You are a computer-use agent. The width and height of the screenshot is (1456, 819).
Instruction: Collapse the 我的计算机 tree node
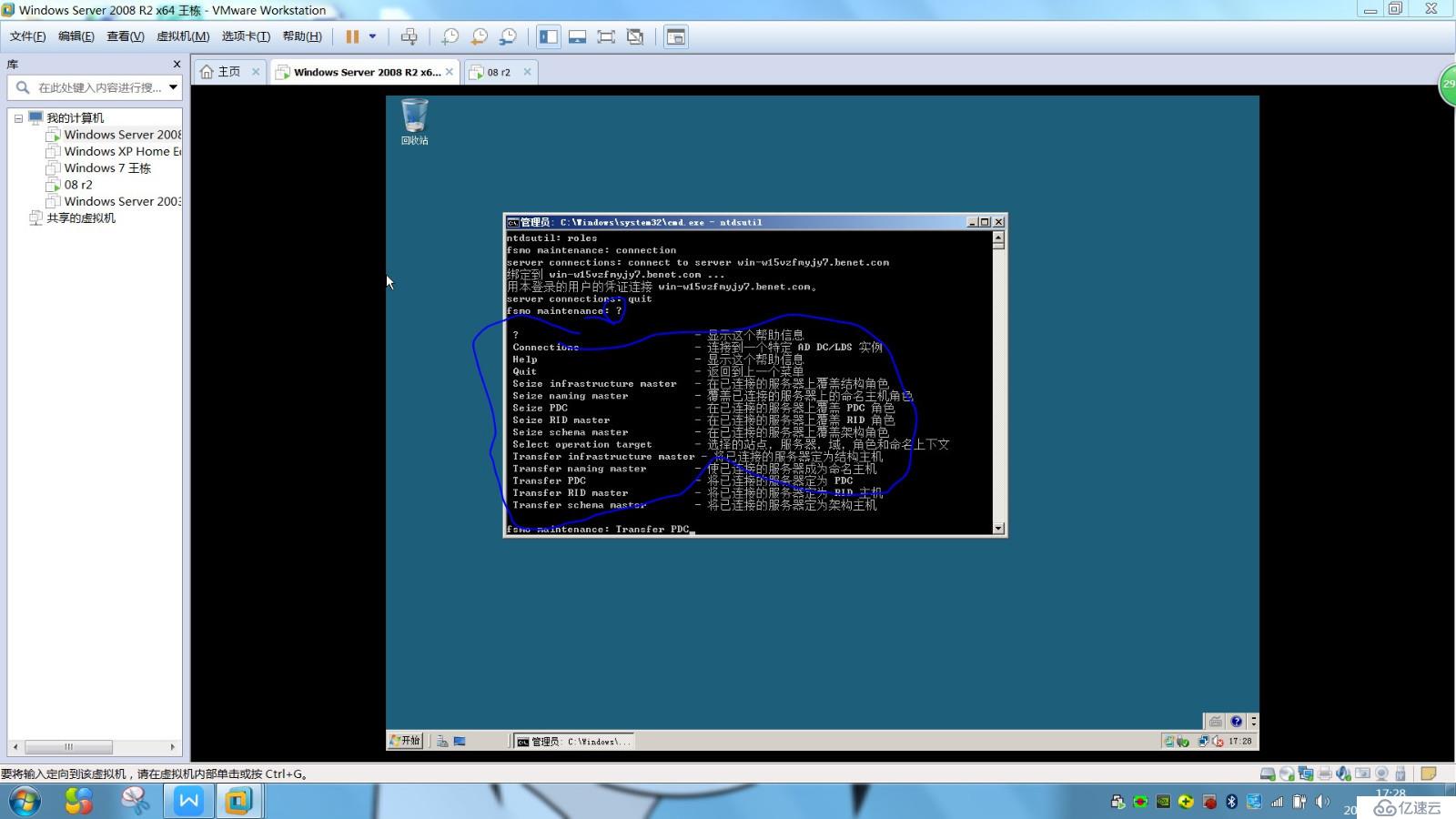tap(18, 118)
